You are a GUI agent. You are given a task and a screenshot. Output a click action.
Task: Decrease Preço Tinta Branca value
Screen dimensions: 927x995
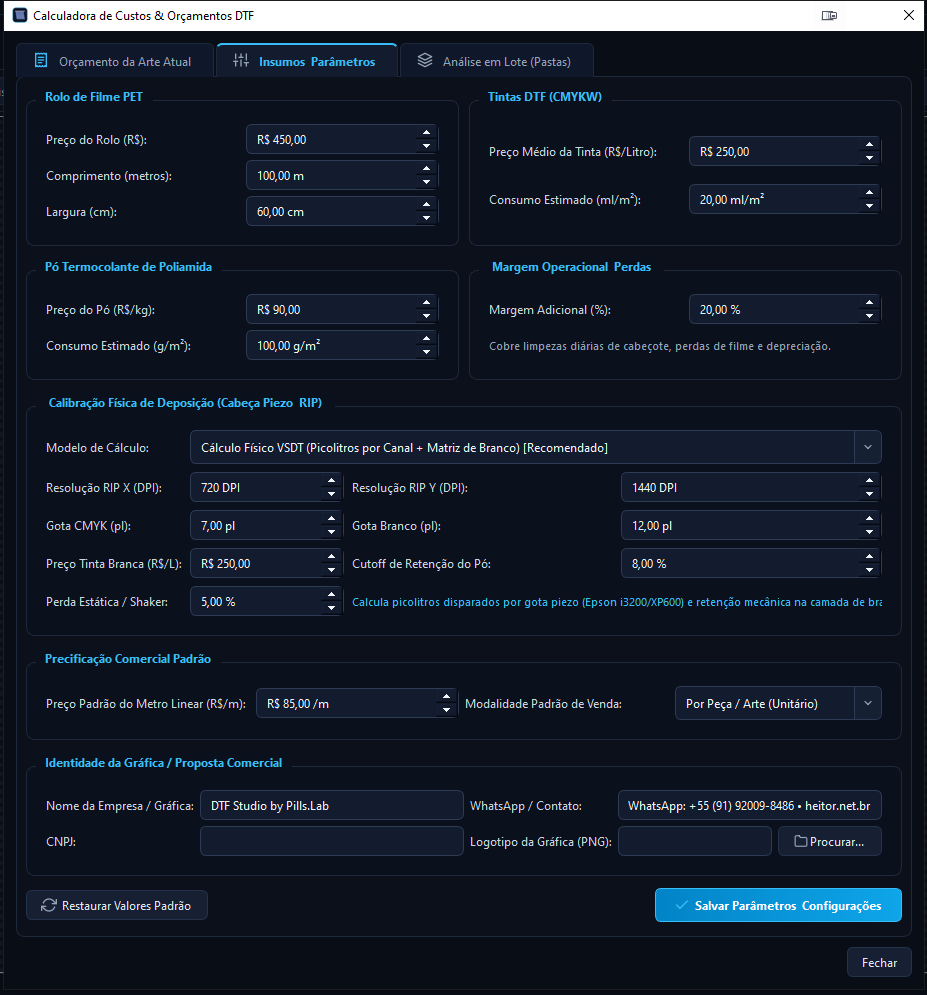point(331,570)
